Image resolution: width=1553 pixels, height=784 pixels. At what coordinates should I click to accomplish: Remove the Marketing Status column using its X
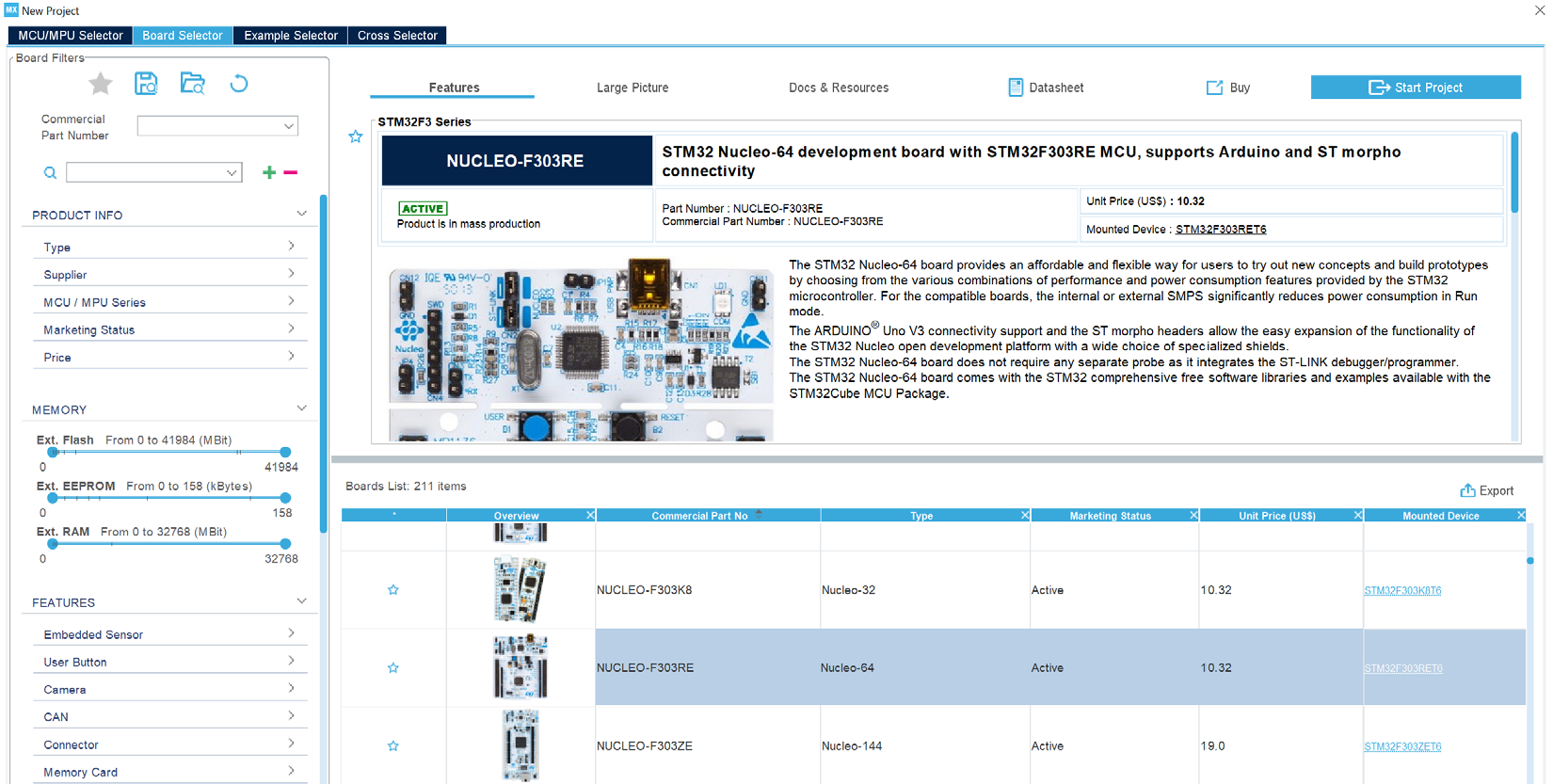1193,515
